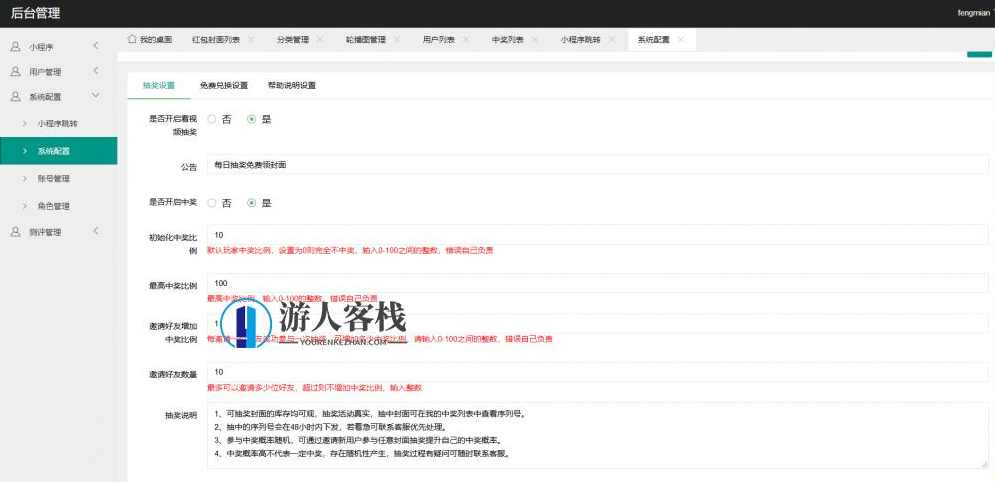Close the 分类管理 tab
Image resolution: width=995 pixels, height=482 pixels.
[x=320, y=39]
